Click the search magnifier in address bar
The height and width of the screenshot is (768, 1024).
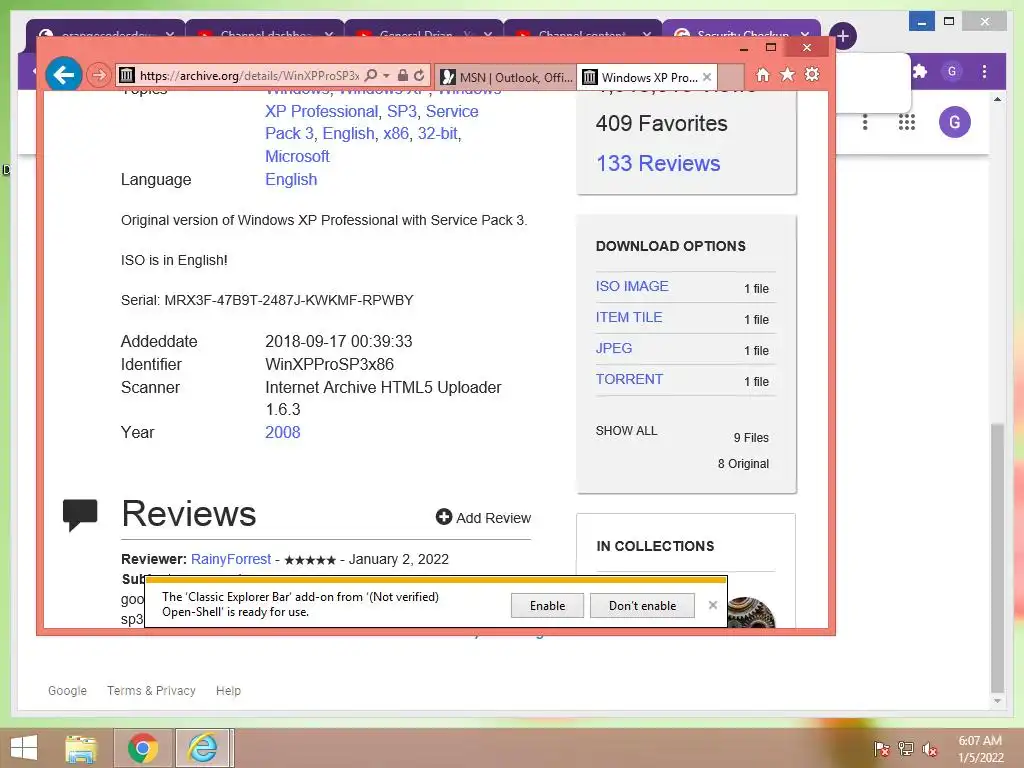(371, 75)
